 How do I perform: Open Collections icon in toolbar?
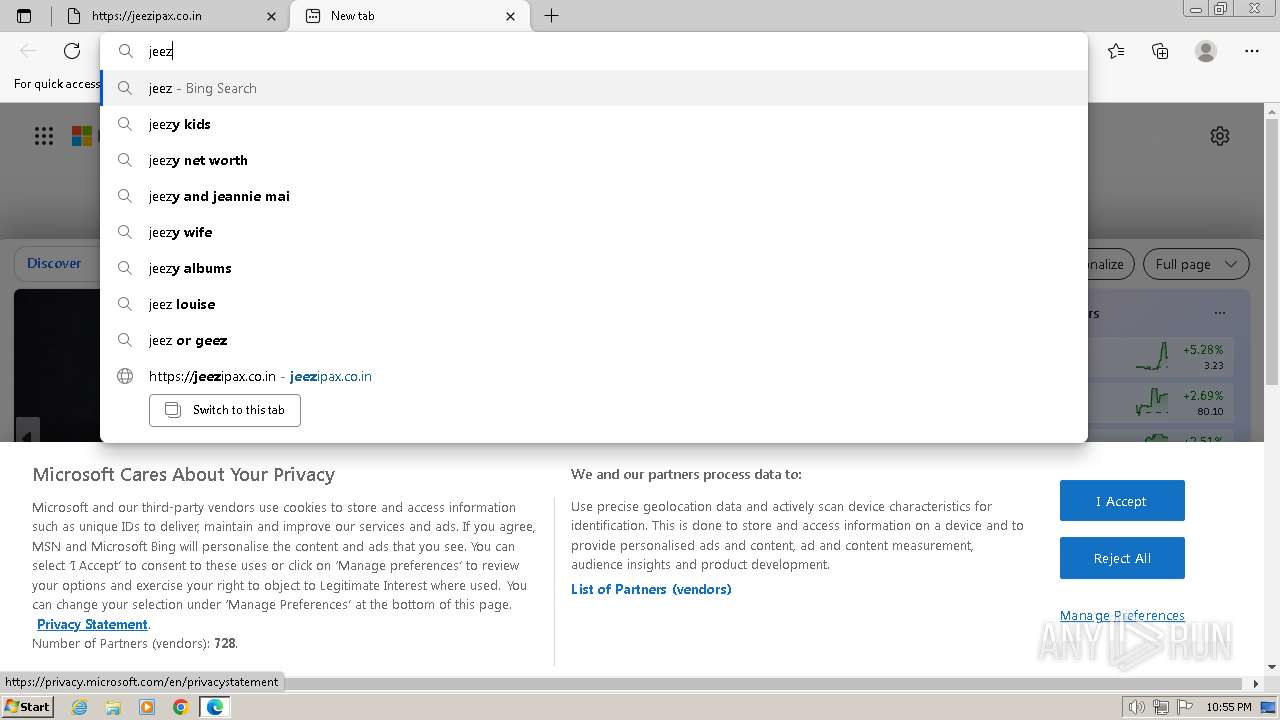(1160, 51)
